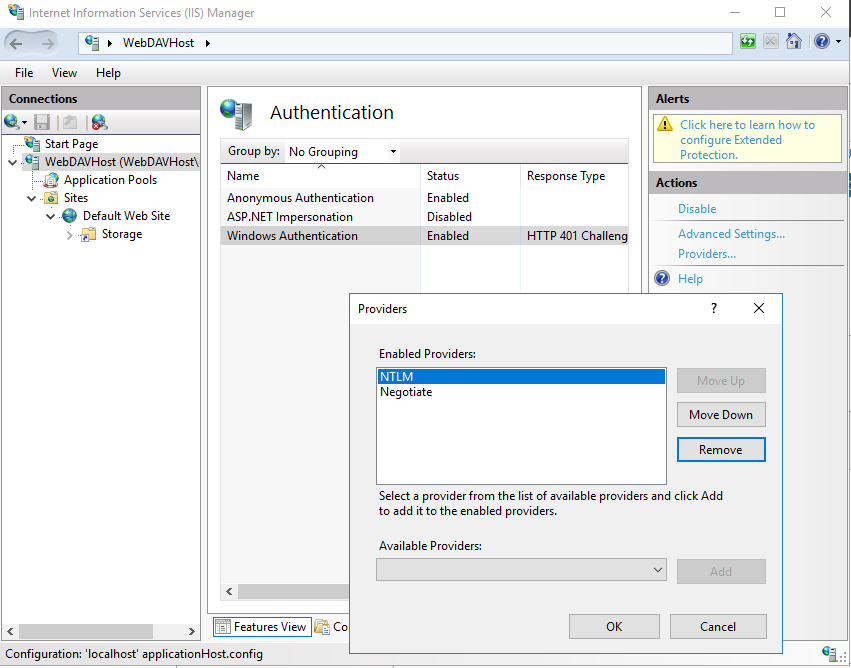The width and height of the screenshot is (851, 668).
Task: Click the Delete Connection icon
Action: (99, 122)
